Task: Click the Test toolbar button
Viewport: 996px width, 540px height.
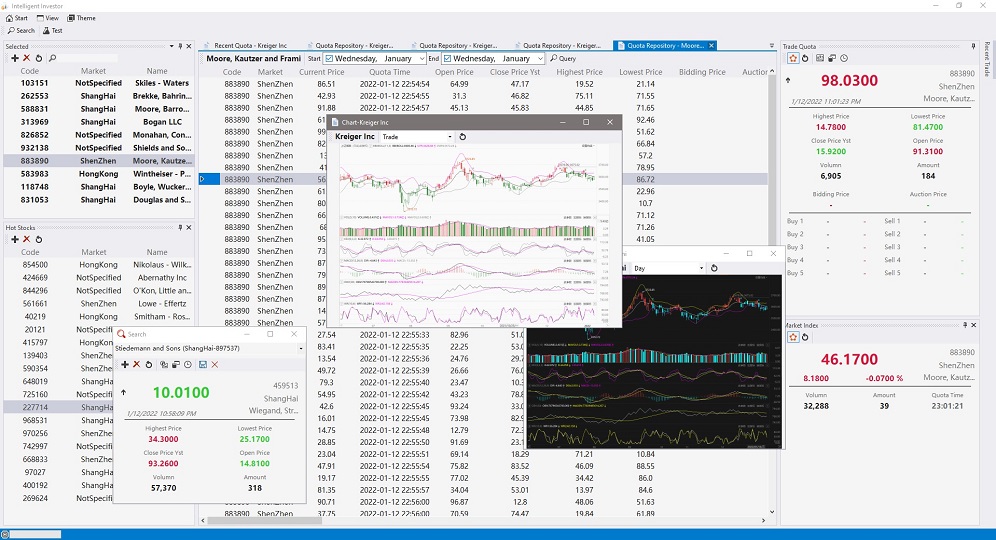Action: (53, 30)
